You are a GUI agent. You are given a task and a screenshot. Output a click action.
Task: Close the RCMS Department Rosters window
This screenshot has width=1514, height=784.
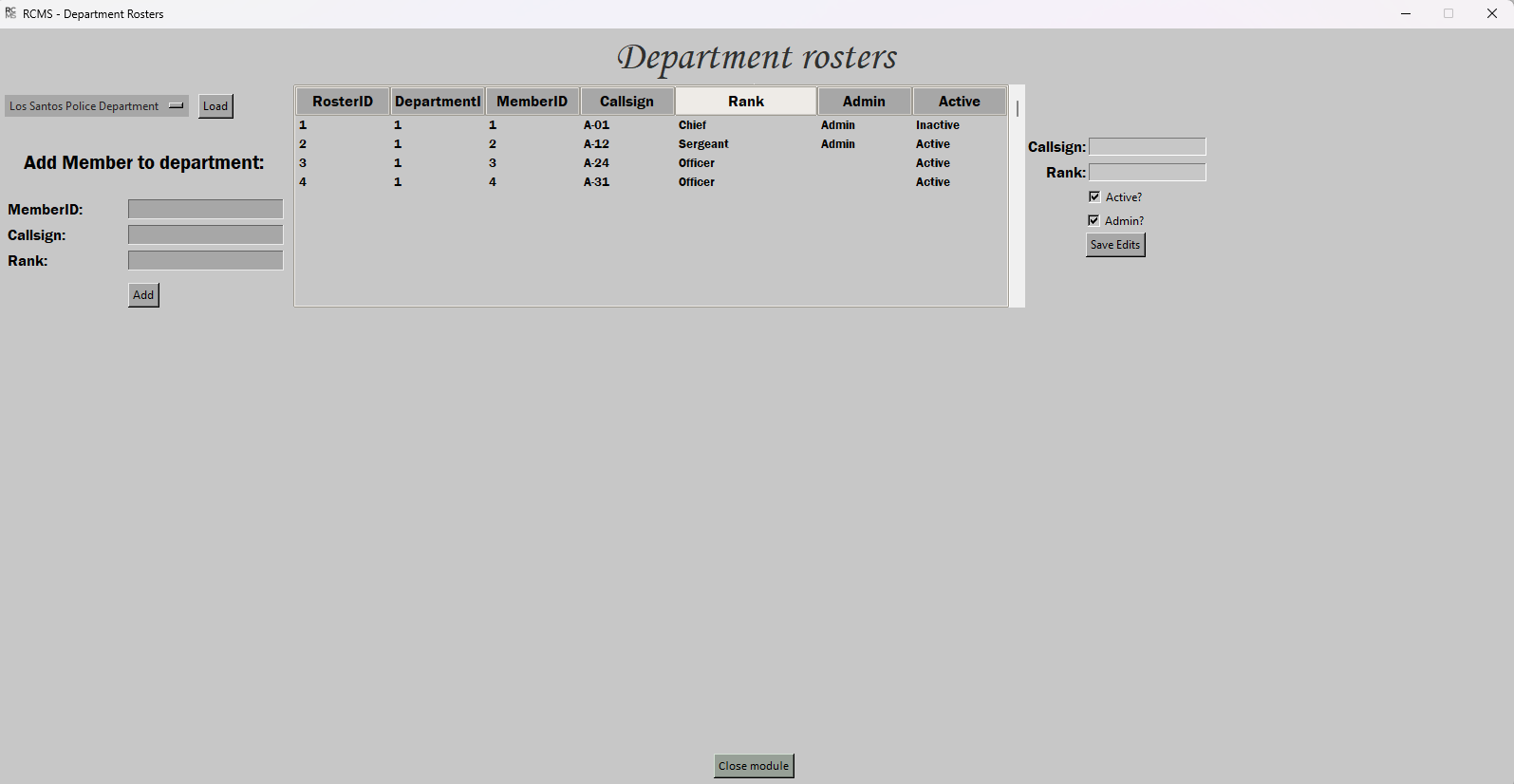click(x=1492, y=13)
